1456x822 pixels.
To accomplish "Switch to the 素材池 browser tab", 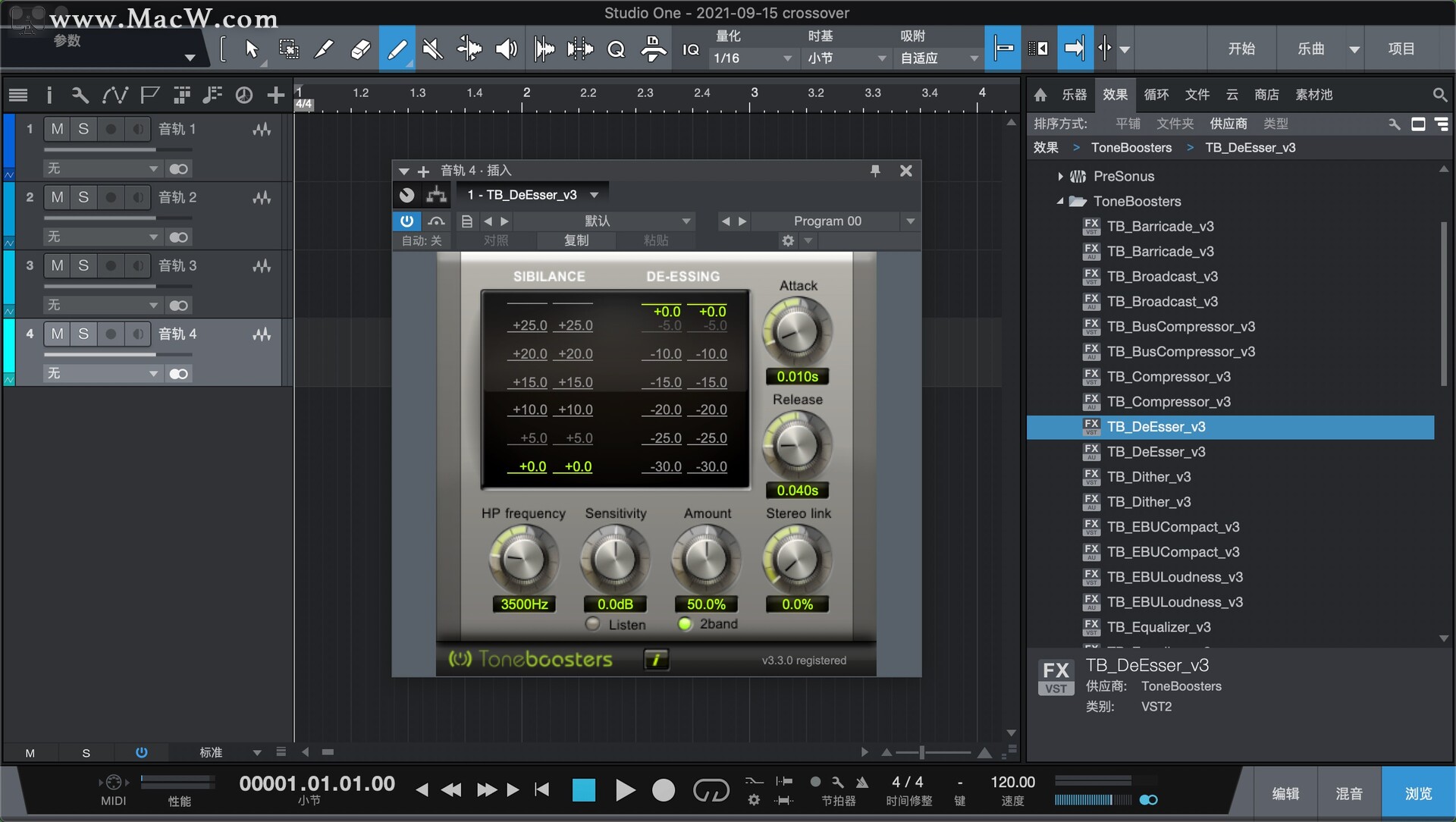I will pyautogui.click(x=1313, y=95).
